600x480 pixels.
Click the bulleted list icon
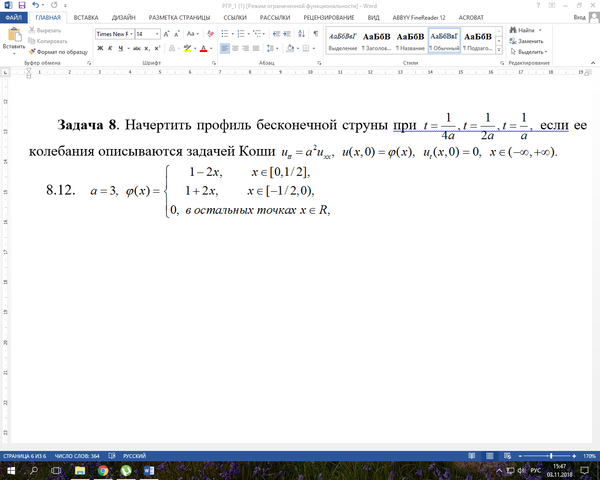coord(225,33)
